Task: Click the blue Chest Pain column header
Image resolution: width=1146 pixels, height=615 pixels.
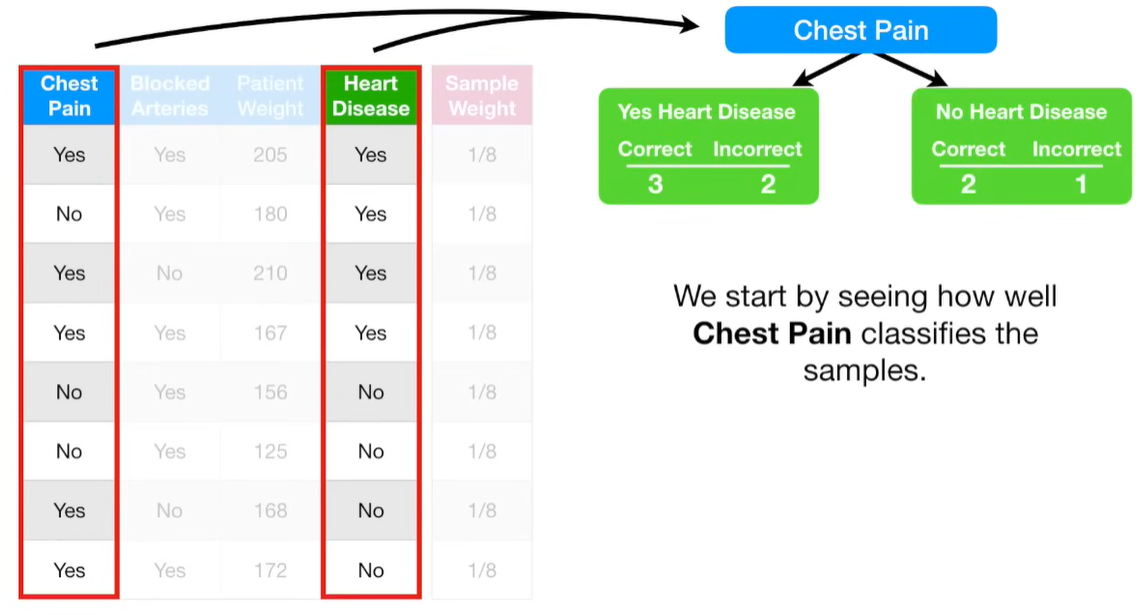Action: (x=69, y=96)
